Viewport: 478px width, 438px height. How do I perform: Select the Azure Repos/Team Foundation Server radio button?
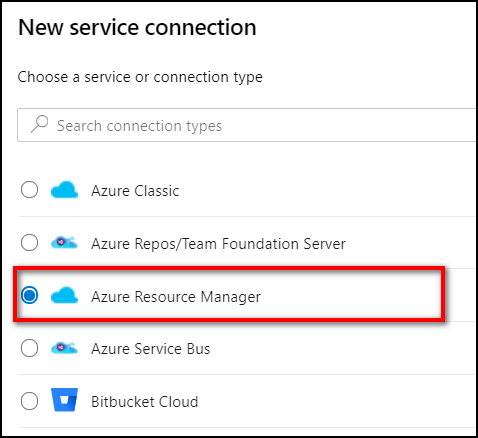pyautogui.click(x=29, y=242)
